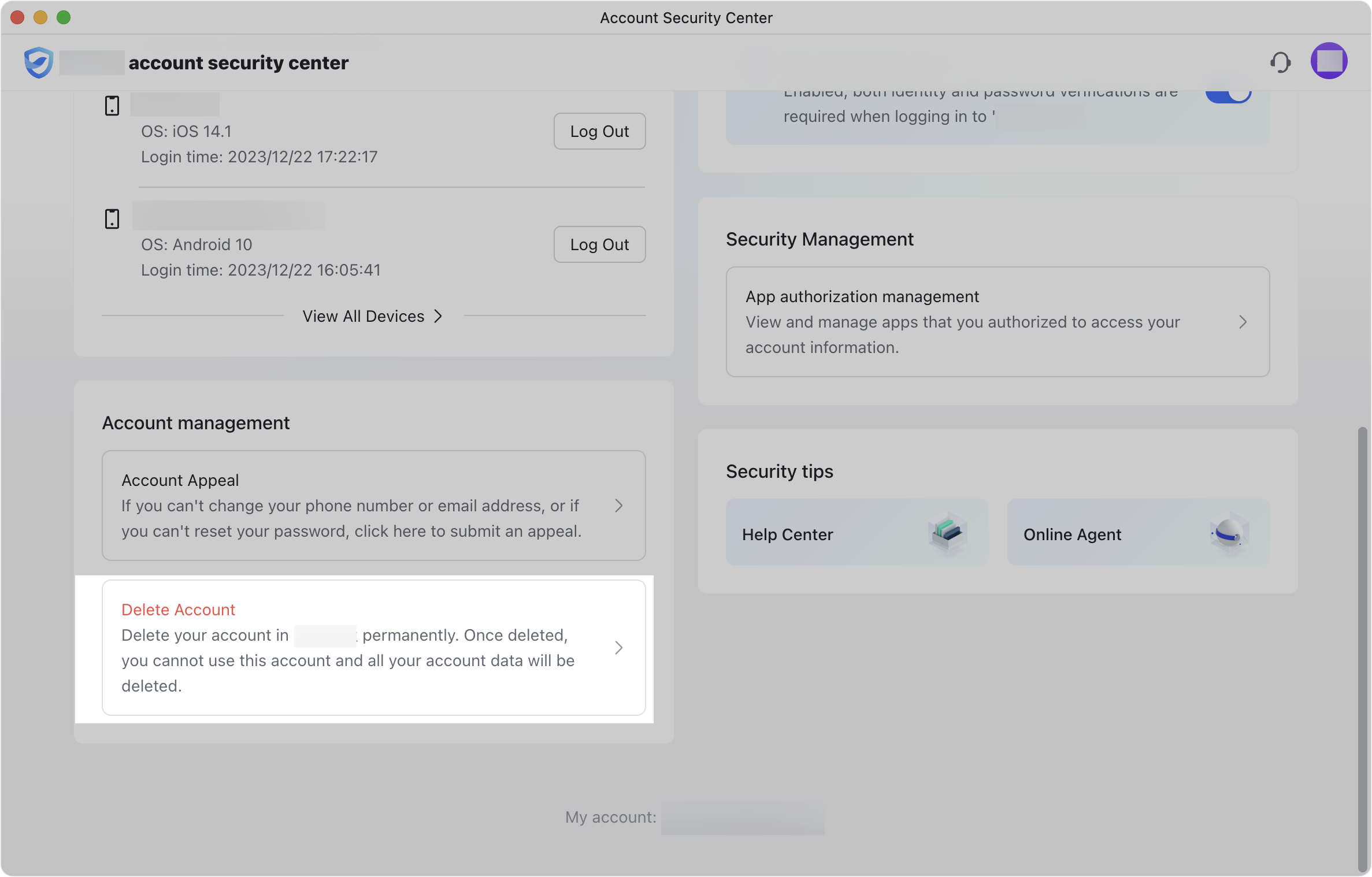The height and width of the screenshot is (877, 1372).
Task: Click the shield logo icon
Action: [39, 62]
